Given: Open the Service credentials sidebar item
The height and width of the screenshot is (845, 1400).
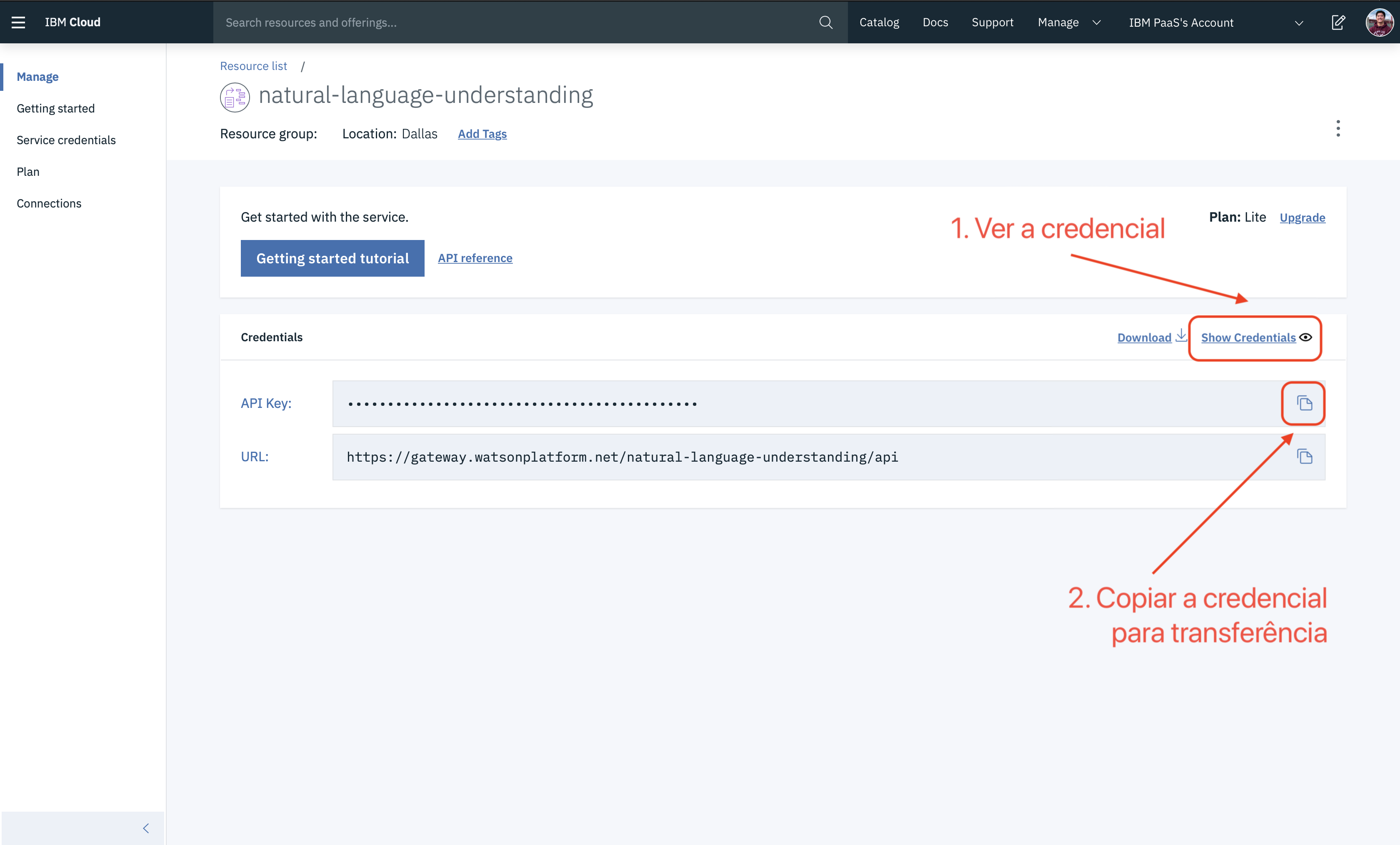Looking at the screenshot, I should tap(66, 140).
